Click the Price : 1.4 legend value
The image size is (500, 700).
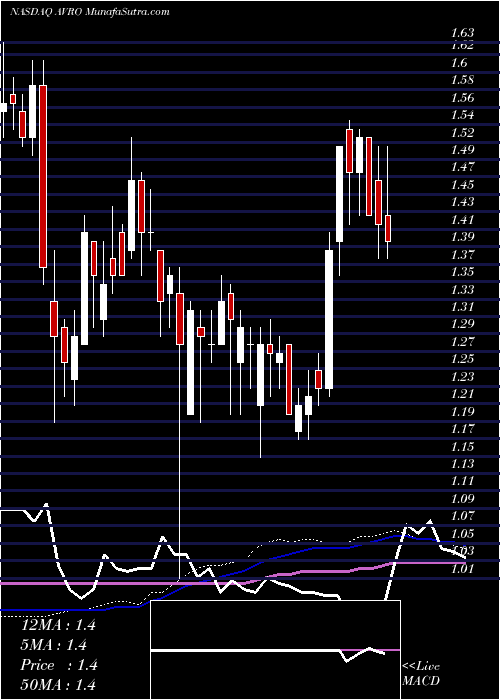tap(59, 665)
